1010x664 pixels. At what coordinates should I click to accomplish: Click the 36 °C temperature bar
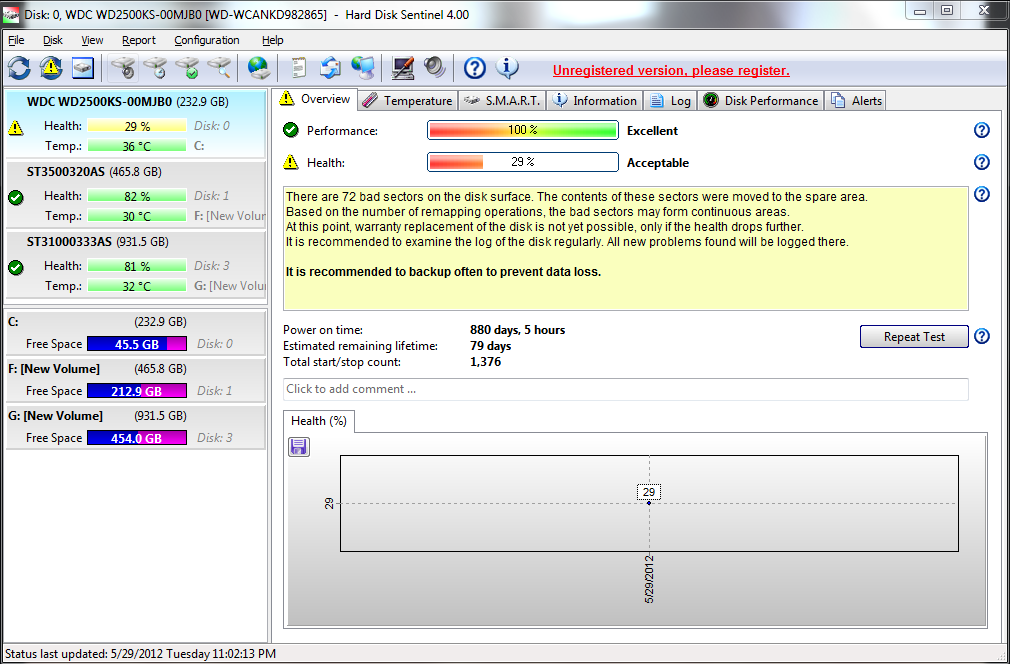click(x=137, y=146)
